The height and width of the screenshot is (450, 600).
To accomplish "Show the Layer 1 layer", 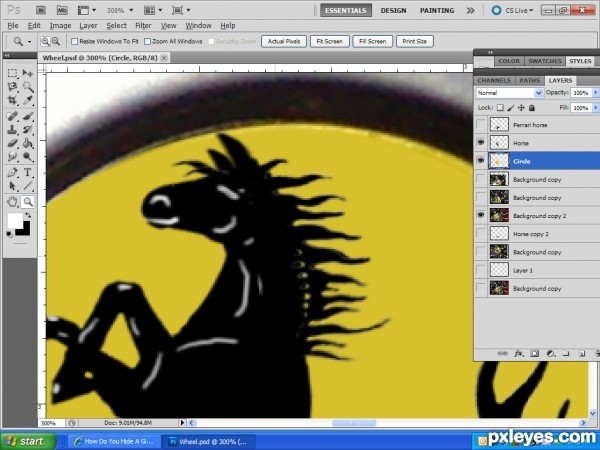I will [x=481, y=270].
